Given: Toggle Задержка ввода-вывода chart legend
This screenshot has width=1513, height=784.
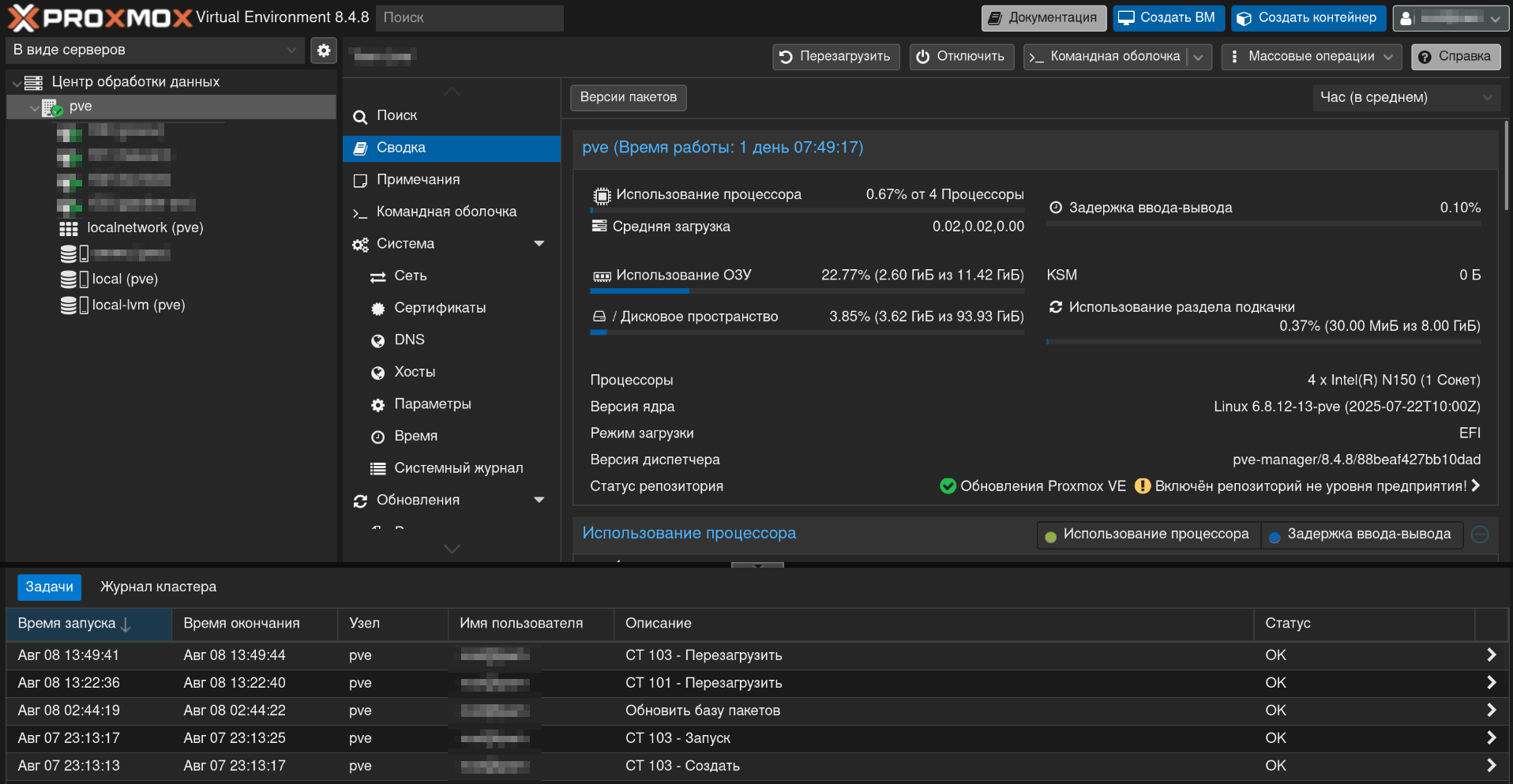Looking at the screenshot, I should [x=1361, y=535].
